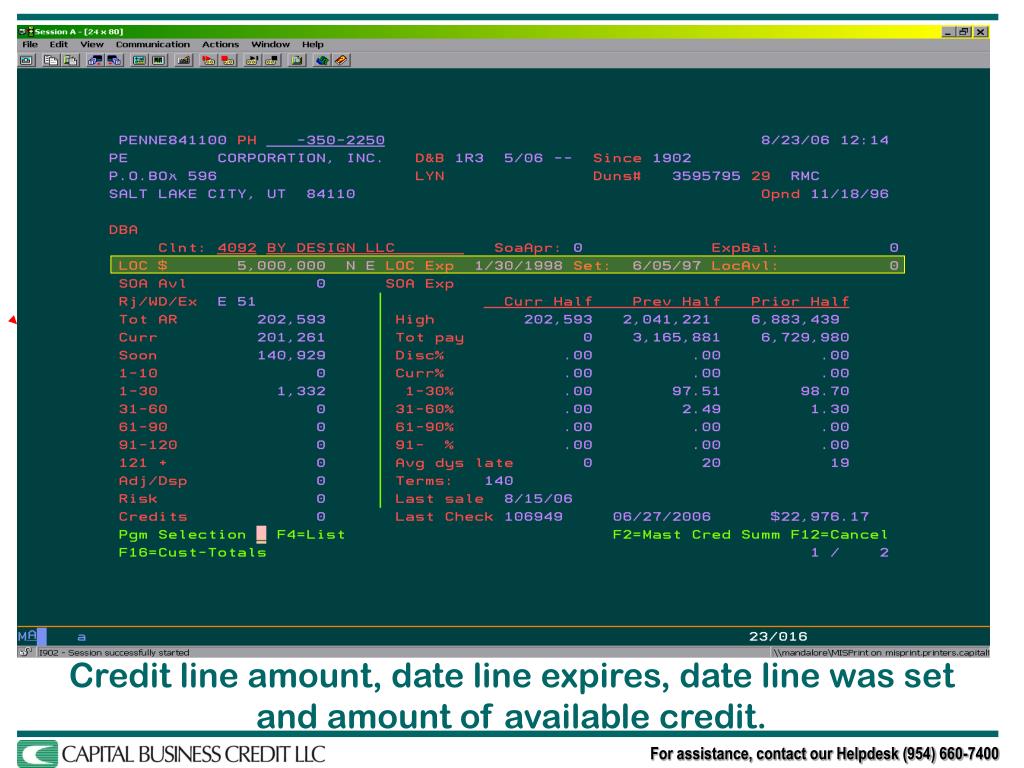
Task: Start macro recording with the Record icon
Action: [x=208, y=60]
